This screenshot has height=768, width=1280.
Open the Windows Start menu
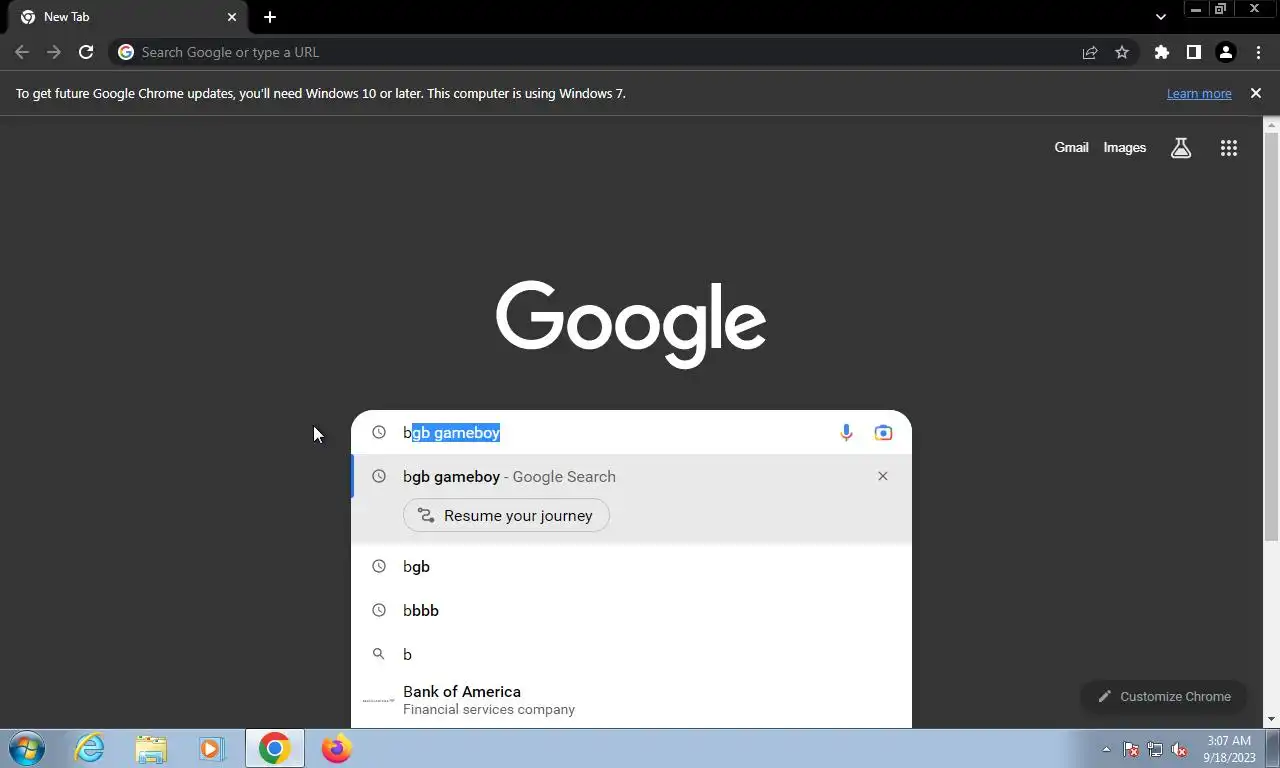click(27, 748)
